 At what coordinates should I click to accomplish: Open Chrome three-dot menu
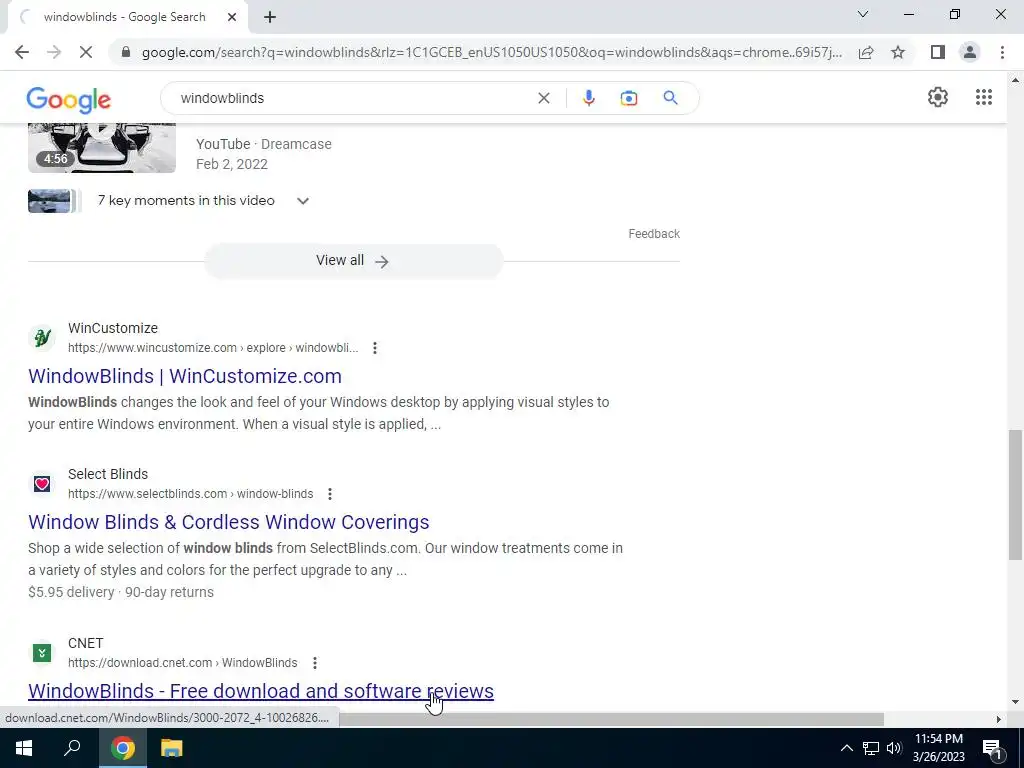tap(1002, 52)
